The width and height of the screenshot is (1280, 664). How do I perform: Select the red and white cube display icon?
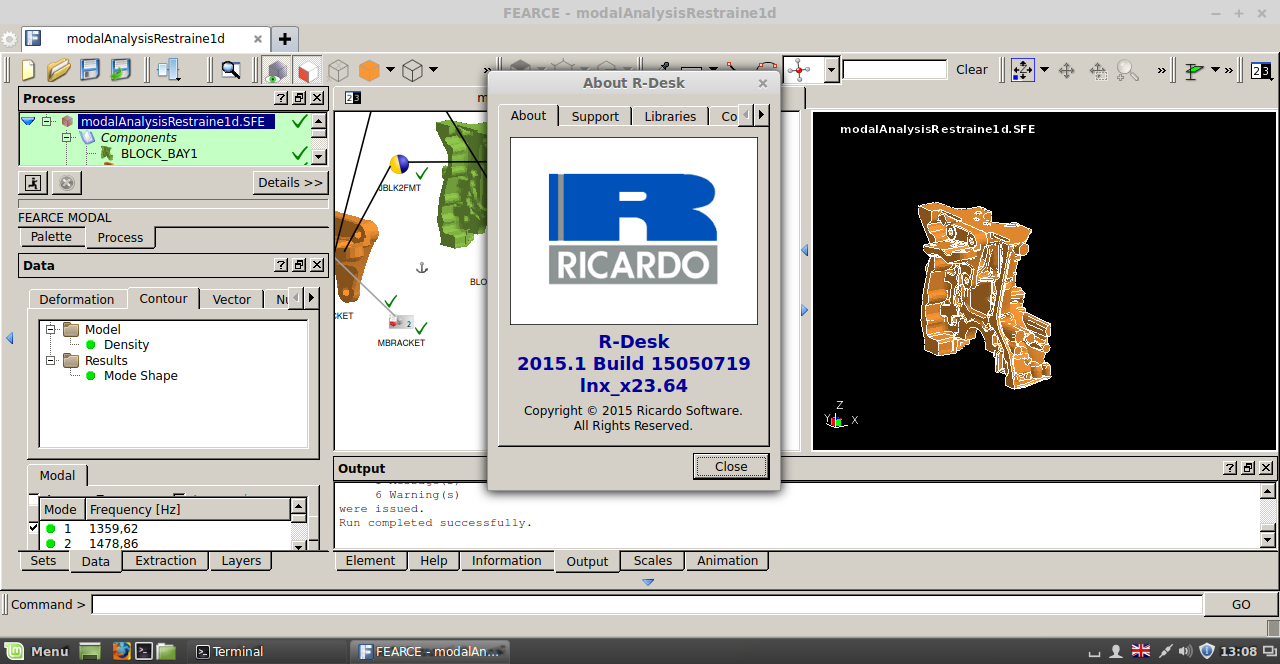(x=308, y=71)
